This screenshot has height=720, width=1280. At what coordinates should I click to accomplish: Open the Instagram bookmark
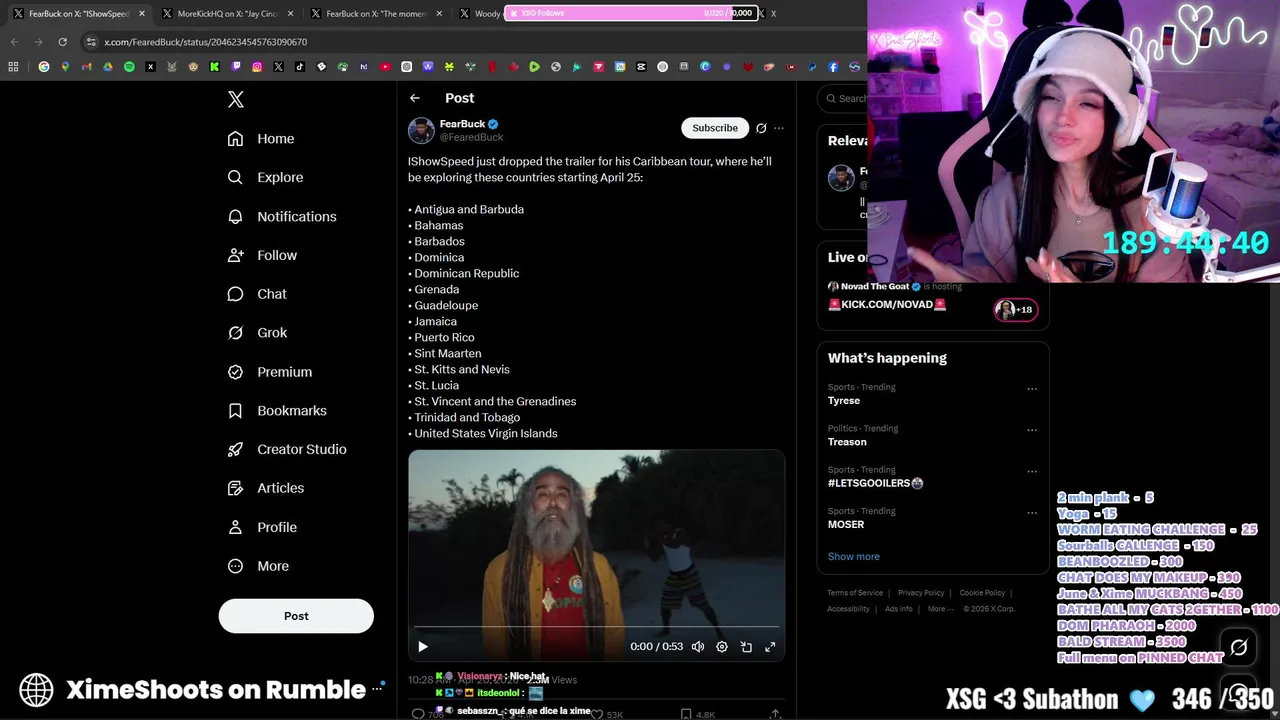[x=257, y=67]
